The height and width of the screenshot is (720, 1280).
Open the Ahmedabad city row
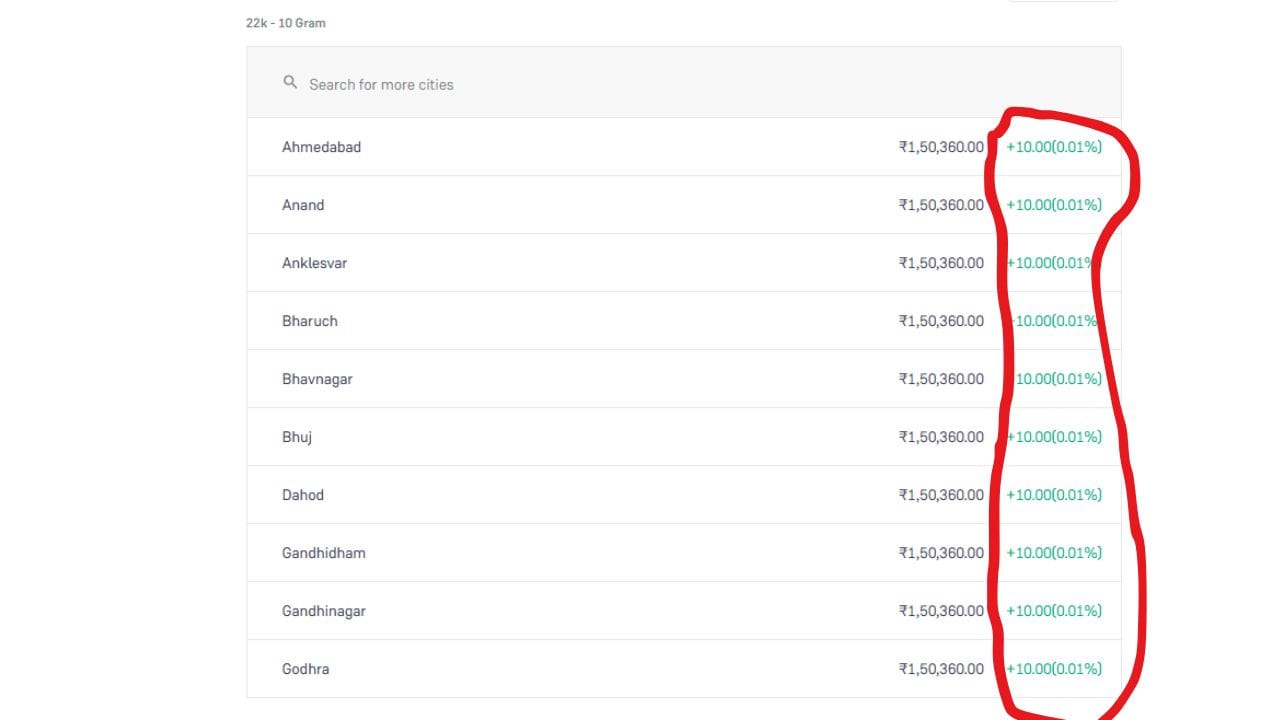(x=684, y=147)
